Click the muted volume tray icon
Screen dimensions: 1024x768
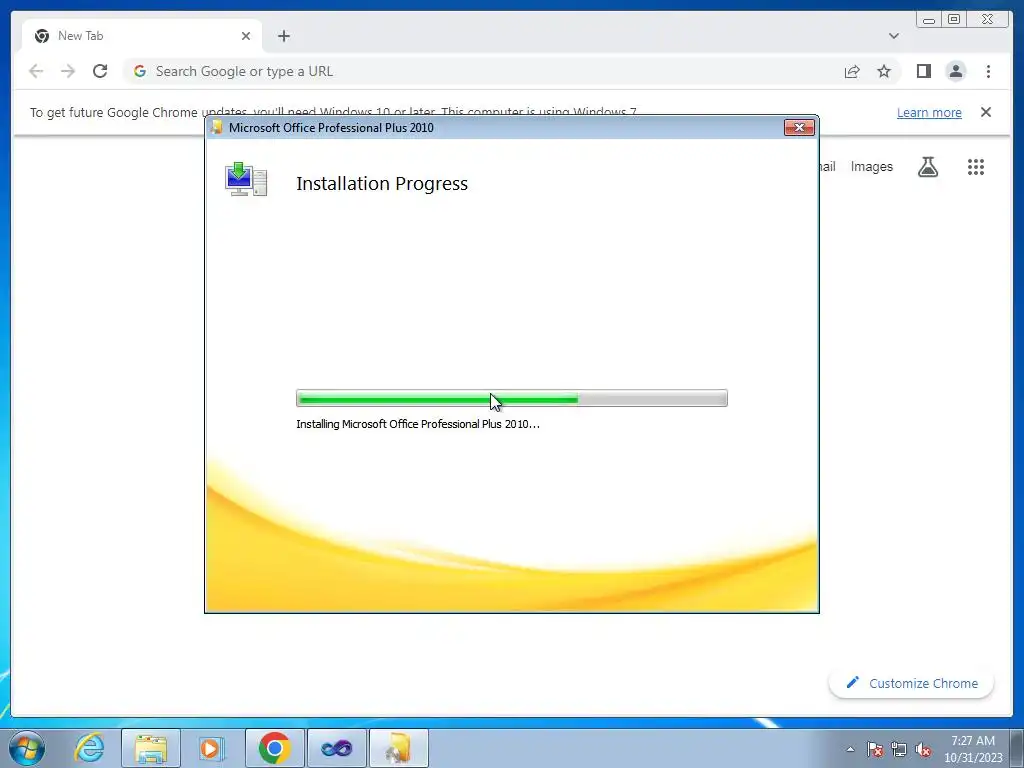tap(923, 749)
